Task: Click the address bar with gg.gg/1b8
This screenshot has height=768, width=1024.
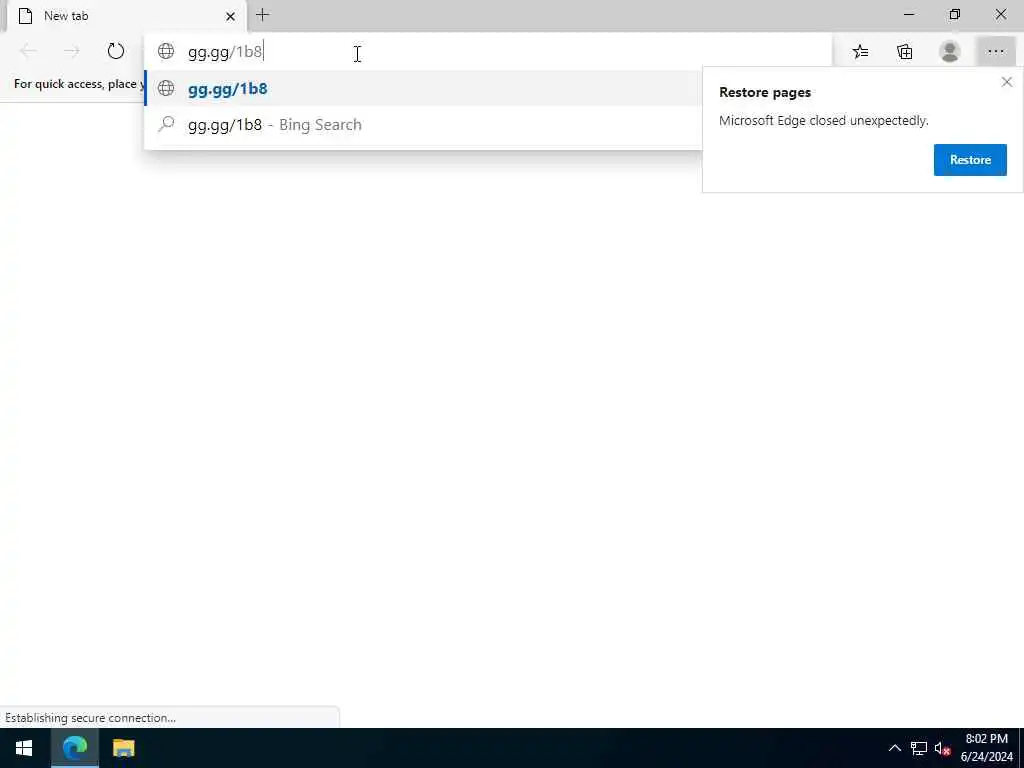Action: [488, 52]
